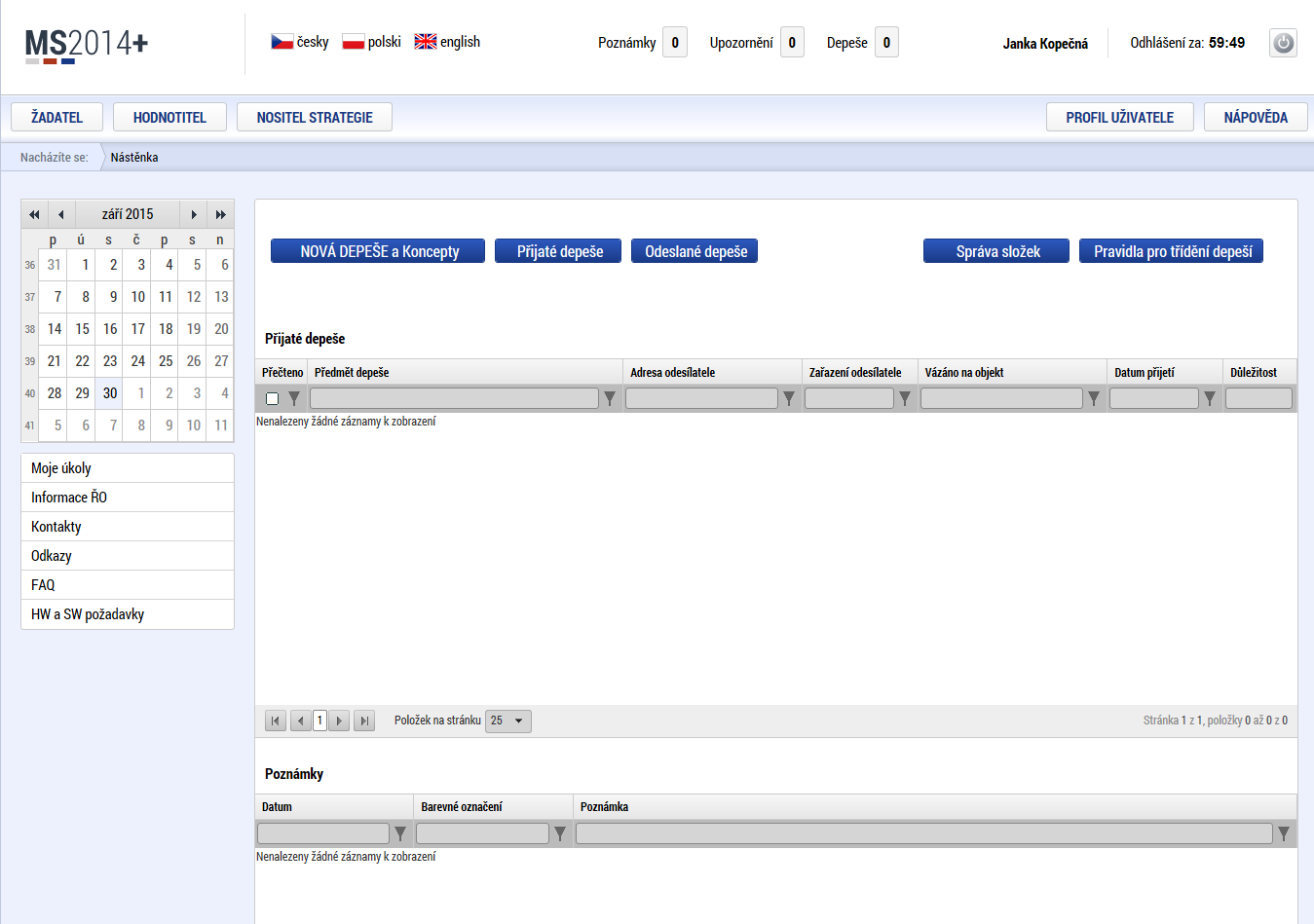Click the Poznámky counter box
1314x924 pixels.
(x=675, y=43)
